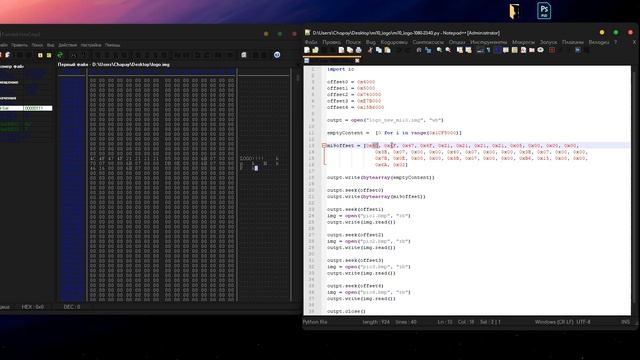Open the ? help menu in Notepad++
640x360 pixels.
pos(616,42)
